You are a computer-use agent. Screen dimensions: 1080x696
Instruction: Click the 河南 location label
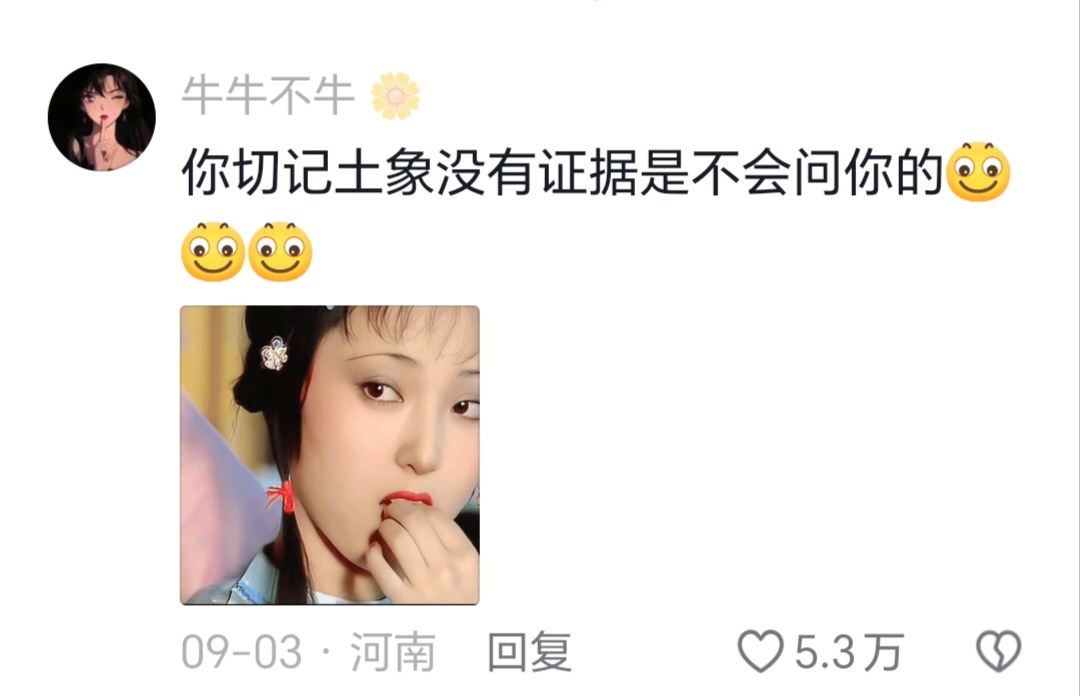[x=393, y=651]
